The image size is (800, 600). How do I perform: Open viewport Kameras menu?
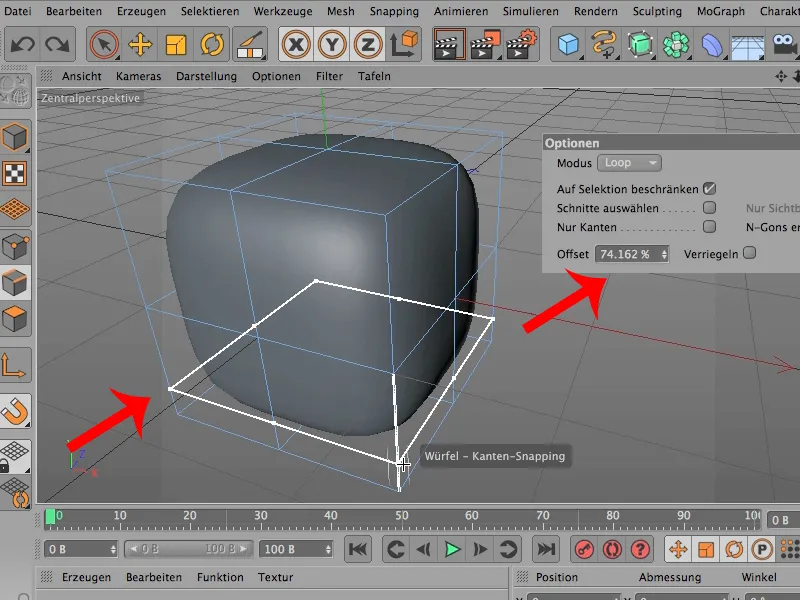click(138, 77)
